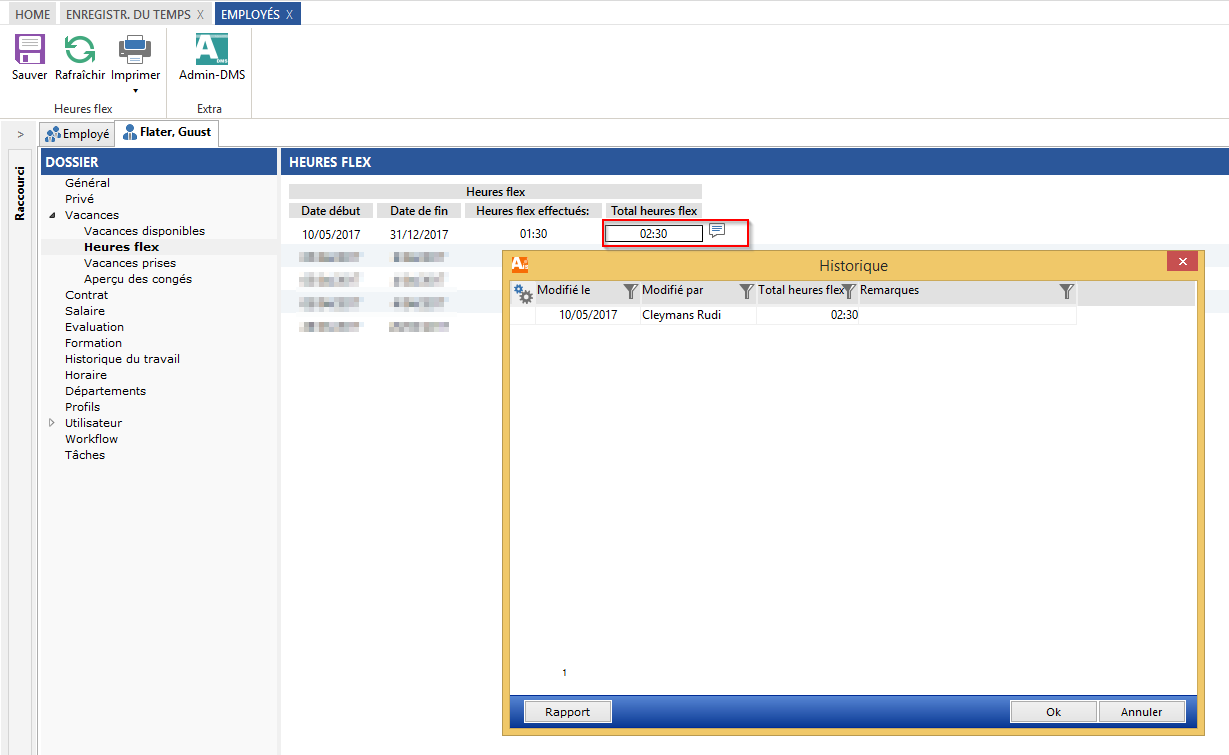Open grid settings gear in Historique
1229x755 pixels.
(523, 292)
